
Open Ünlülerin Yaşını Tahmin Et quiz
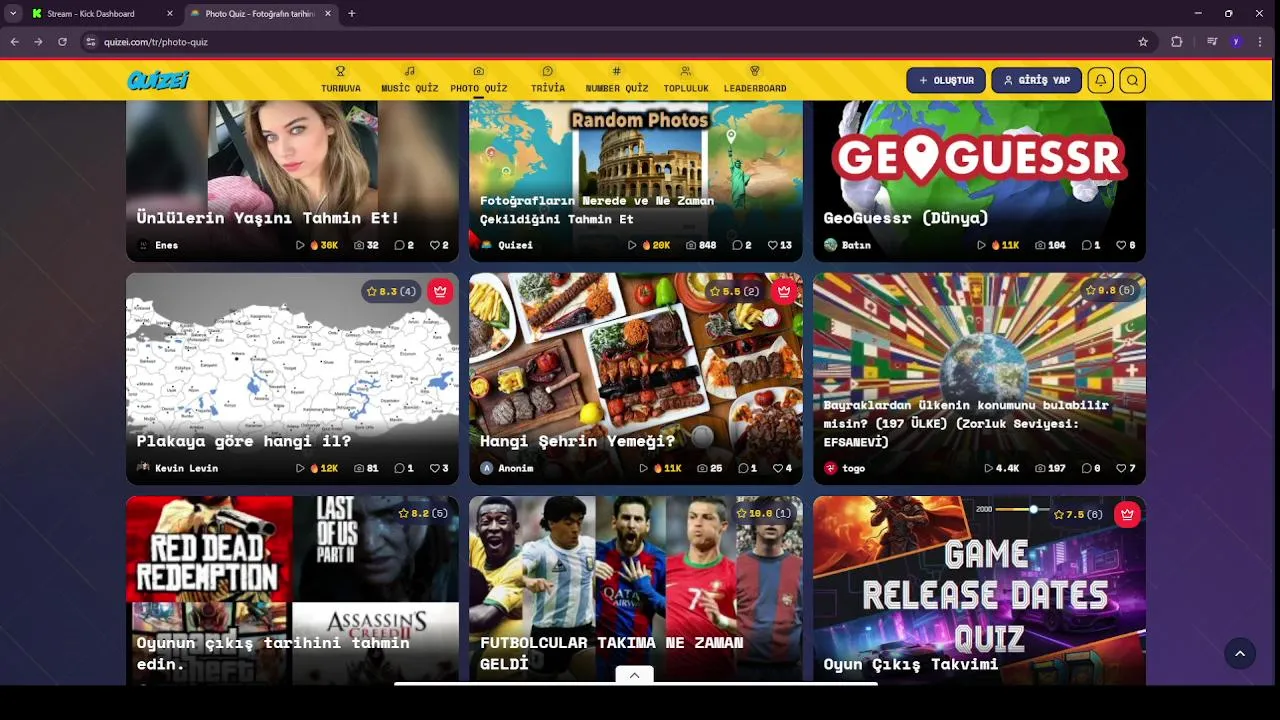pos(292,180)
